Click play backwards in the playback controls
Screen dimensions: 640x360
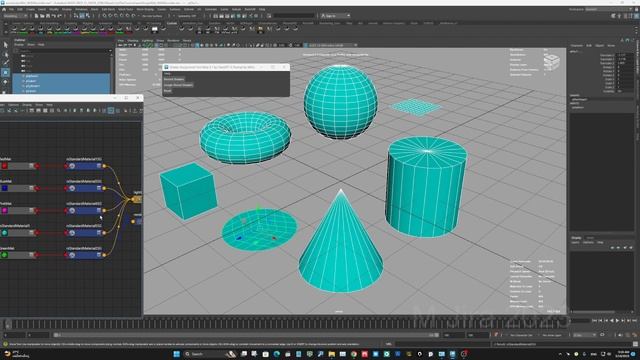611,321
